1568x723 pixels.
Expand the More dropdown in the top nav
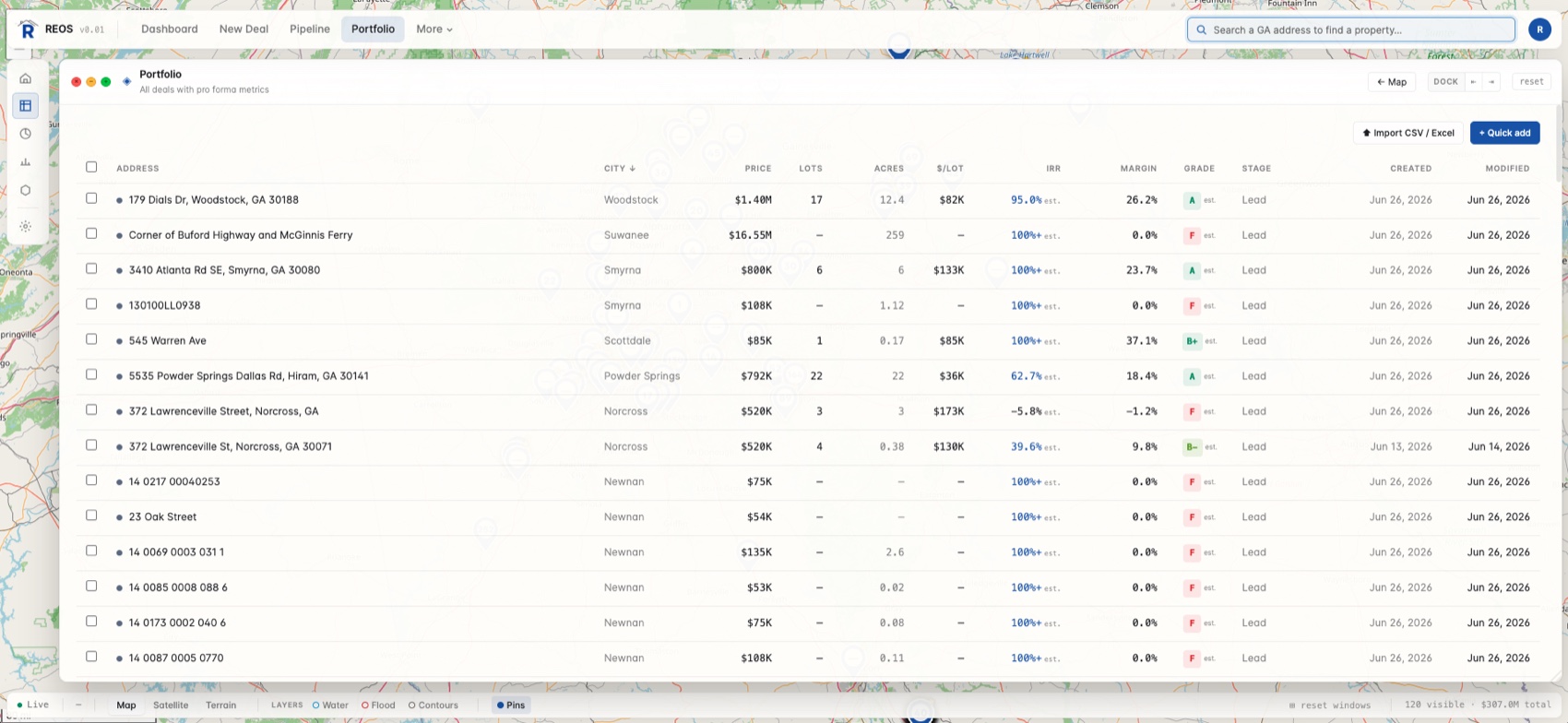[434, 30]
